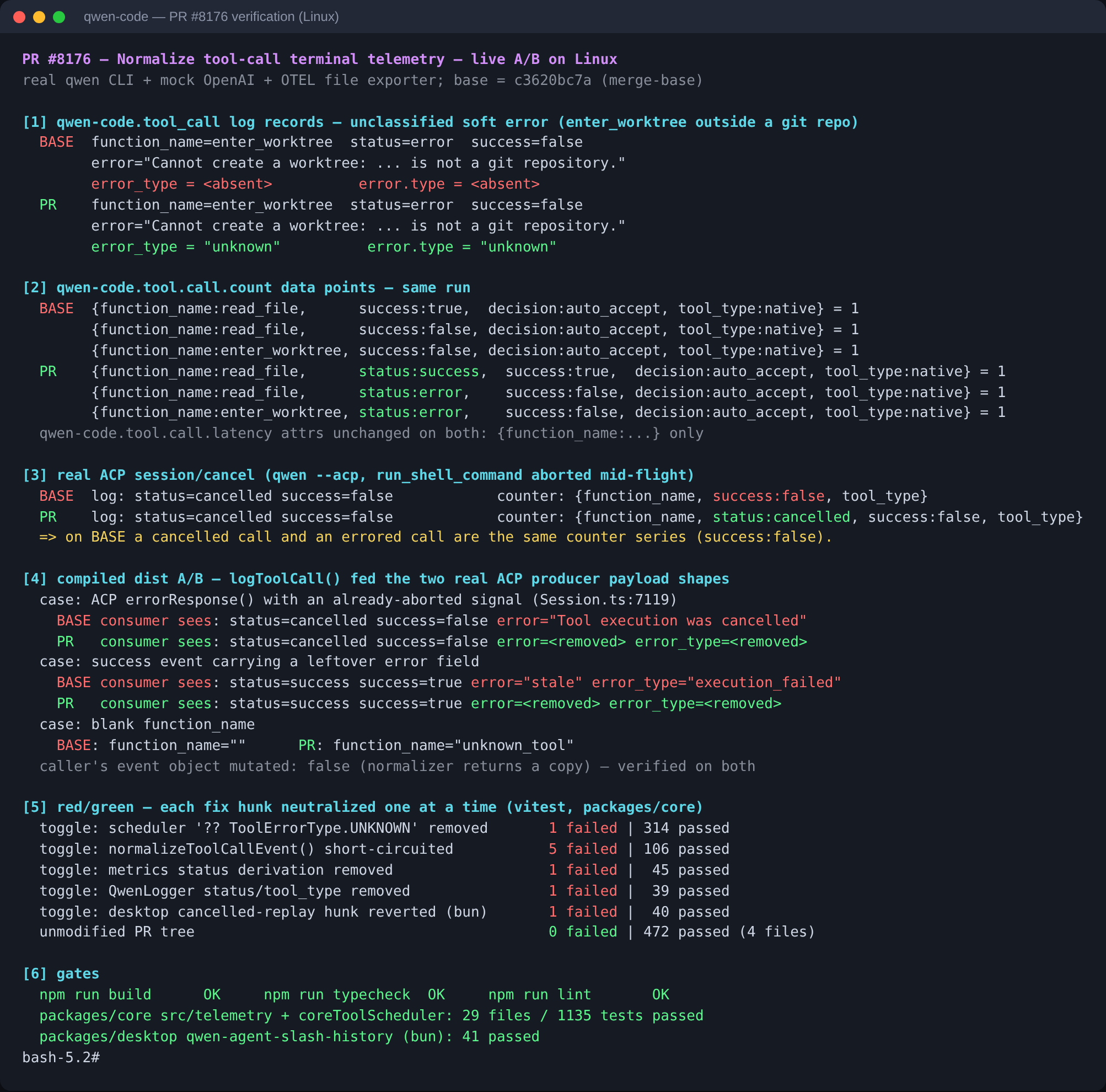Click the green "status:cancelled" in the PR counter
The width and height of the screenshot is (1106, 1092).
(x=781, y=517)
